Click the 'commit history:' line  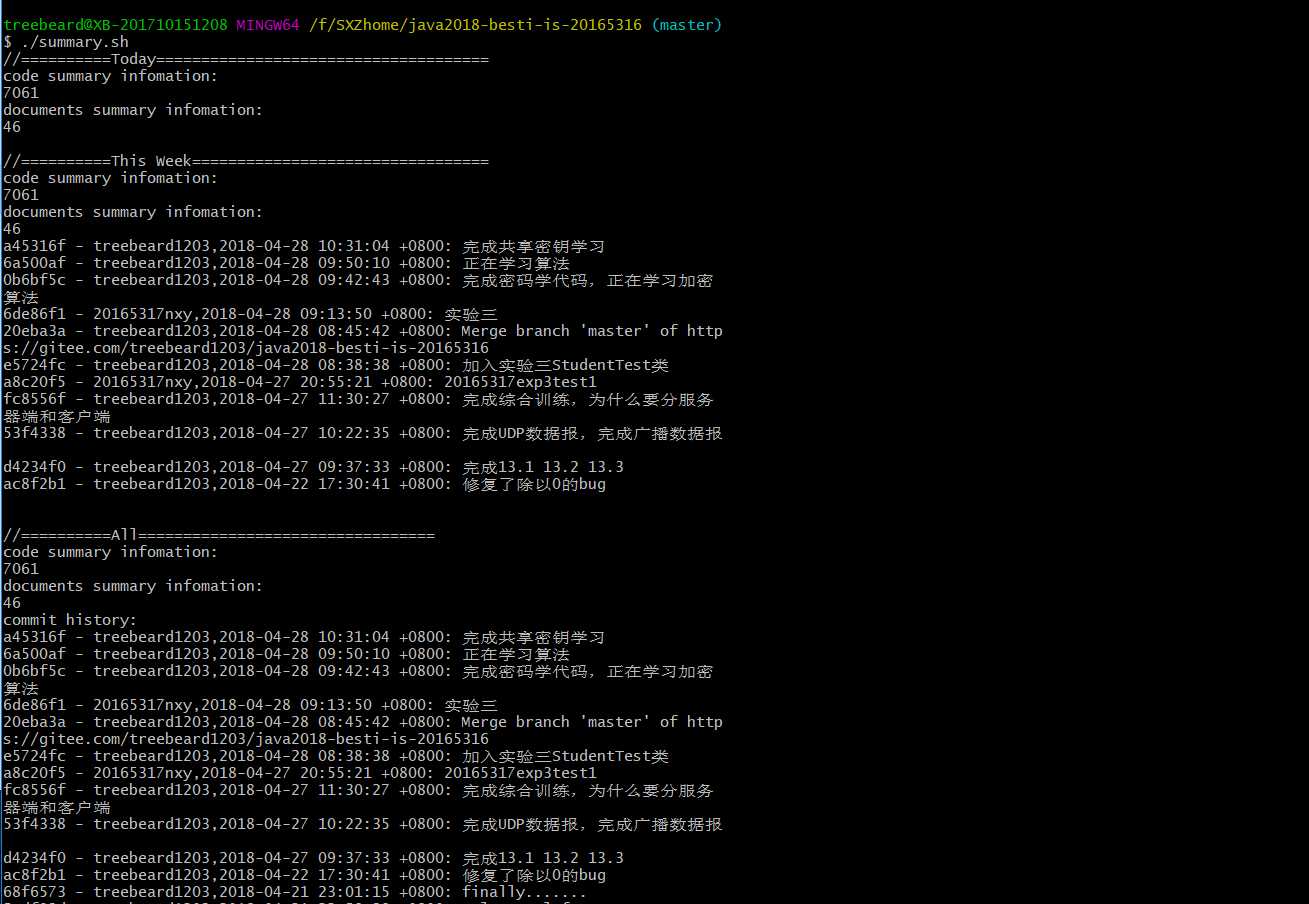(x=70, y=620)
